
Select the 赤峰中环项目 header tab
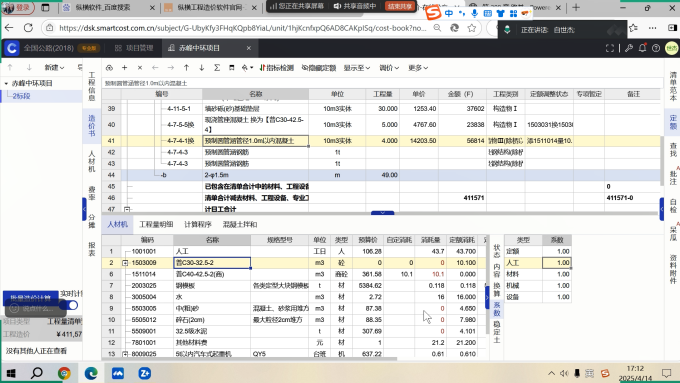199,48
